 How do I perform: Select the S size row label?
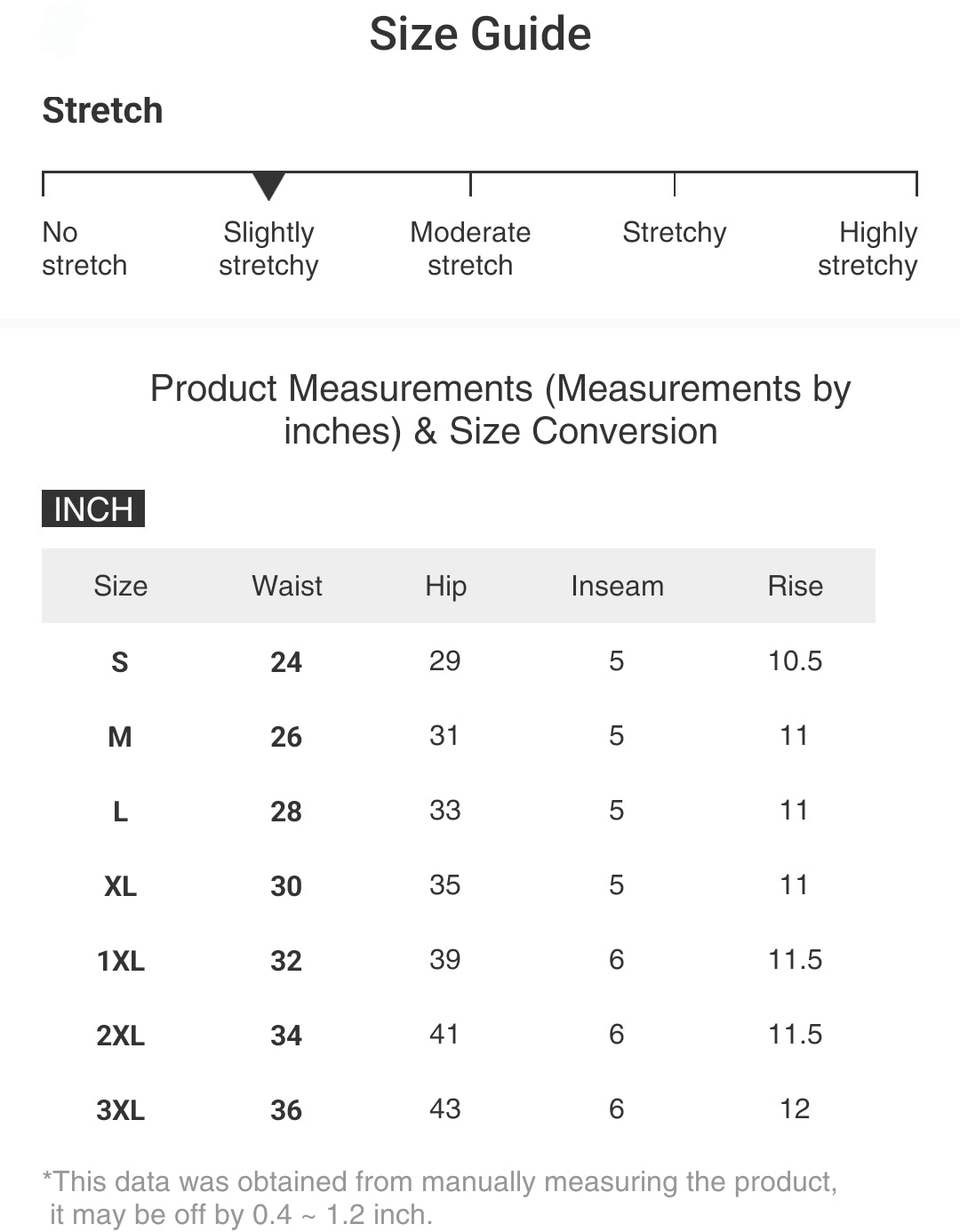pyautogui.click(x=120, y=662)
